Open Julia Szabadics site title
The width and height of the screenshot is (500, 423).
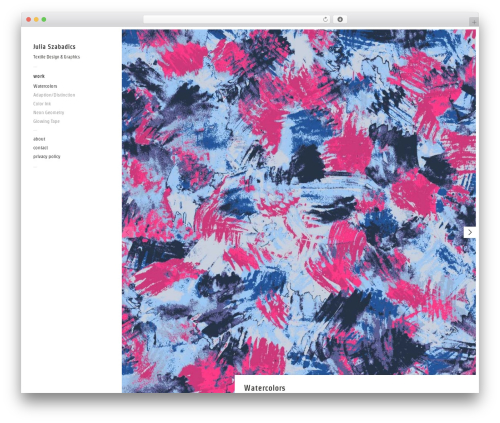pos(54,47)
